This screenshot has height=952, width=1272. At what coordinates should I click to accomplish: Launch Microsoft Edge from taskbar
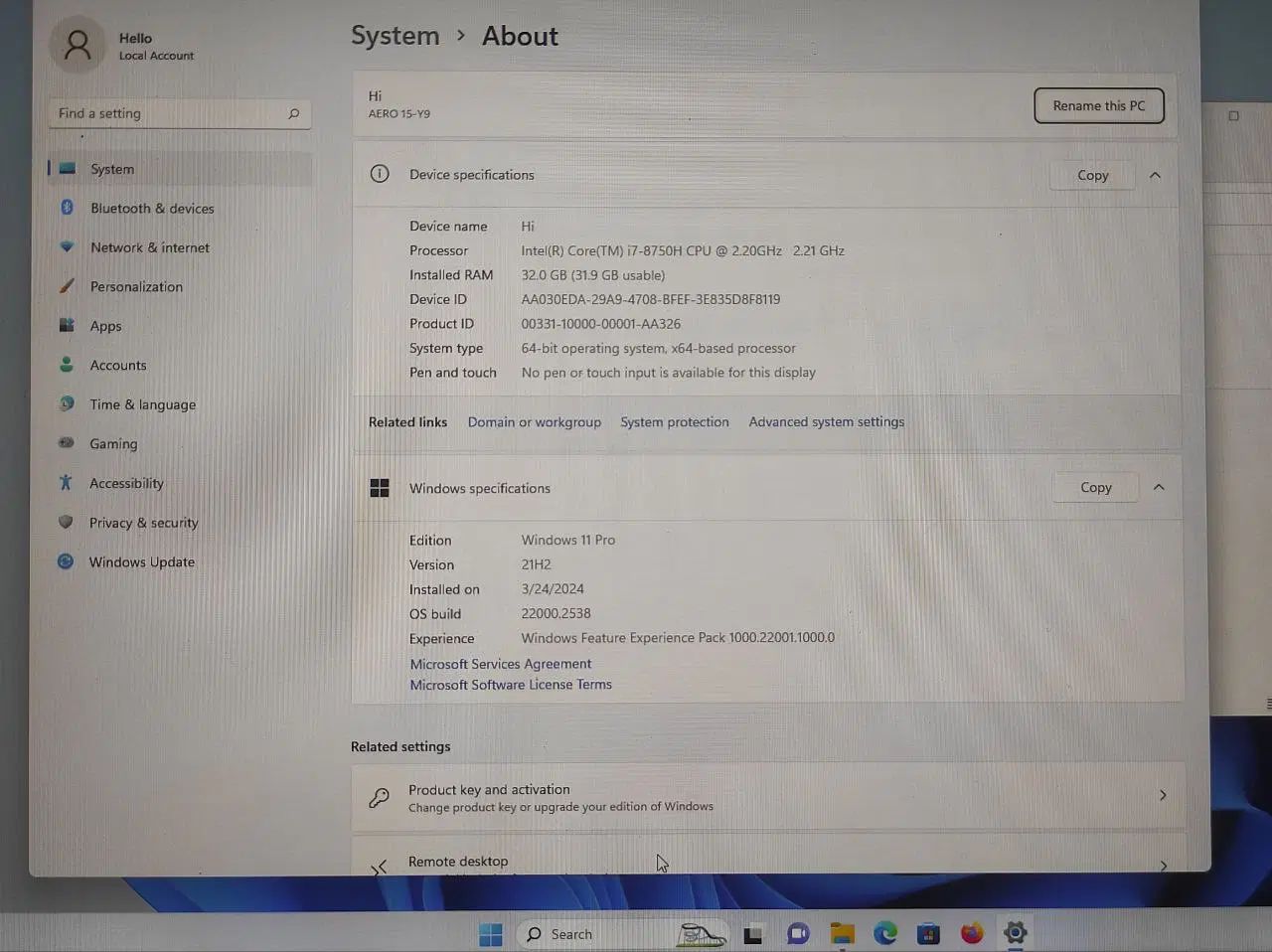[x=885, y=933]
